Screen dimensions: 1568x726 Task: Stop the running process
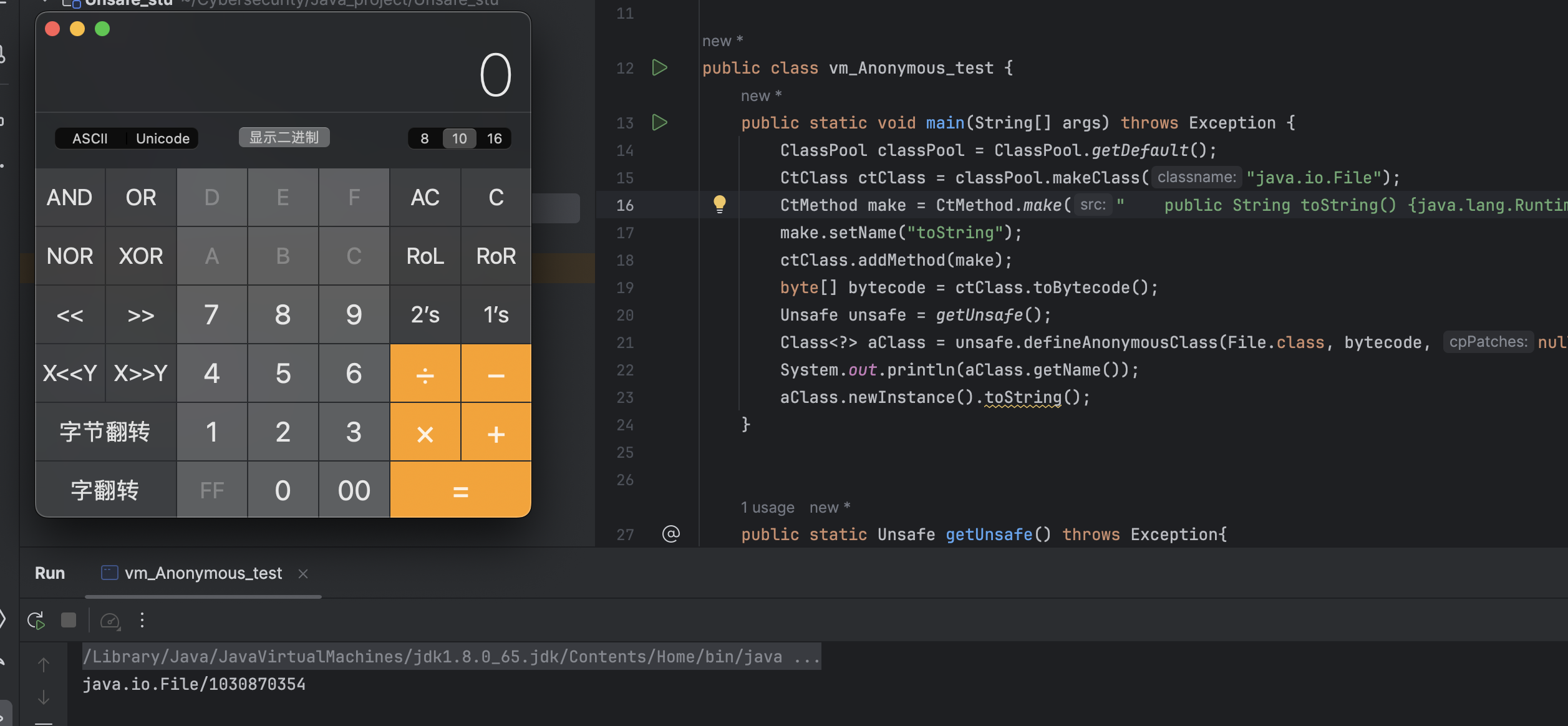click(69, 620)
